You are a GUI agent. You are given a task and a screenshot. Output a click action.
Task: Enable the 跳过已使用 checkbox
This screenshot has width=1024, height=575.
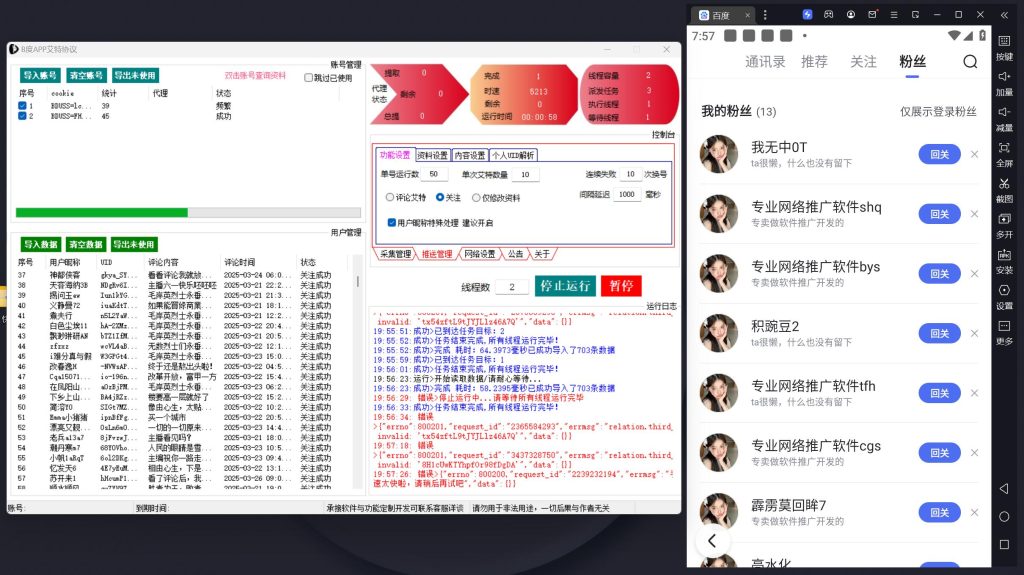click(x=309, y=77)
